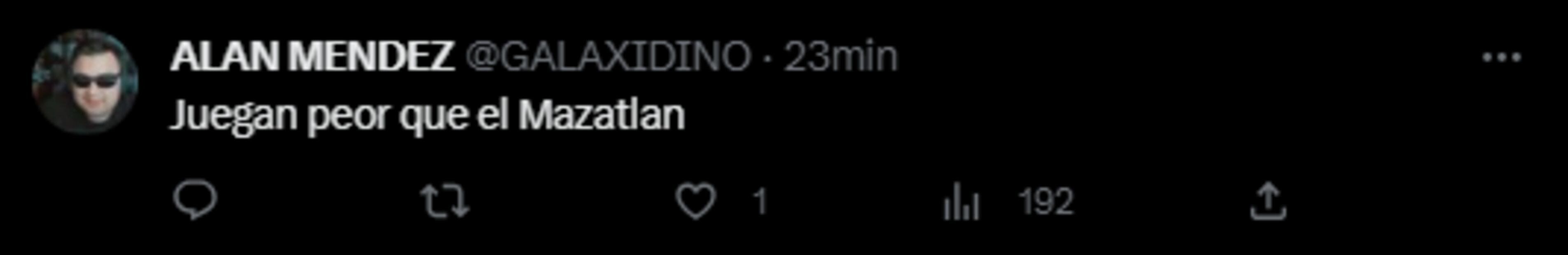
Task: Click the sunglasses face in the avatar
Action: (94, 85)
